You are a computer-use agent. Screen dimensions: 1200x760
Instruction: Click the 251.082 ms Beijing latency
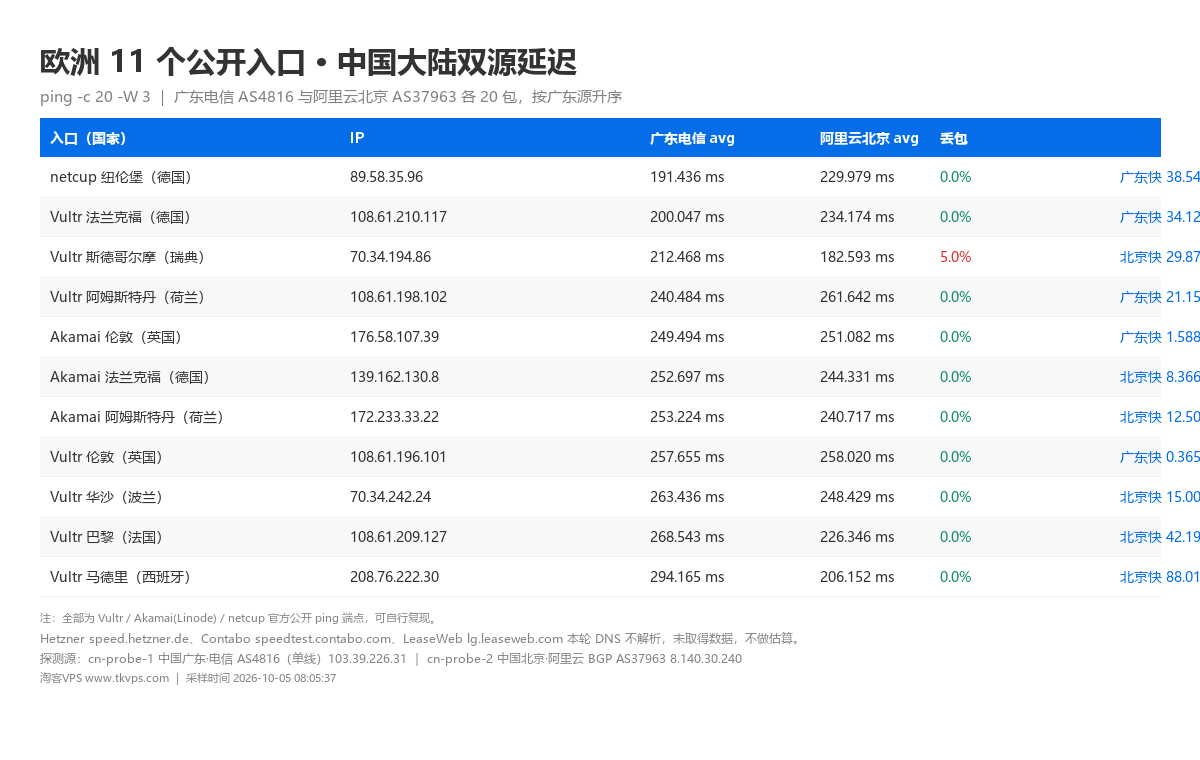[x=857, y=337]
